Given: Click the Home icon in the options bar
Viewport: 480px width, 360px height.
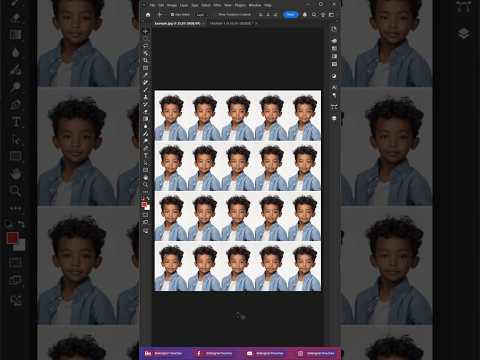Looking at the screenshot, I should coord(148,15).
